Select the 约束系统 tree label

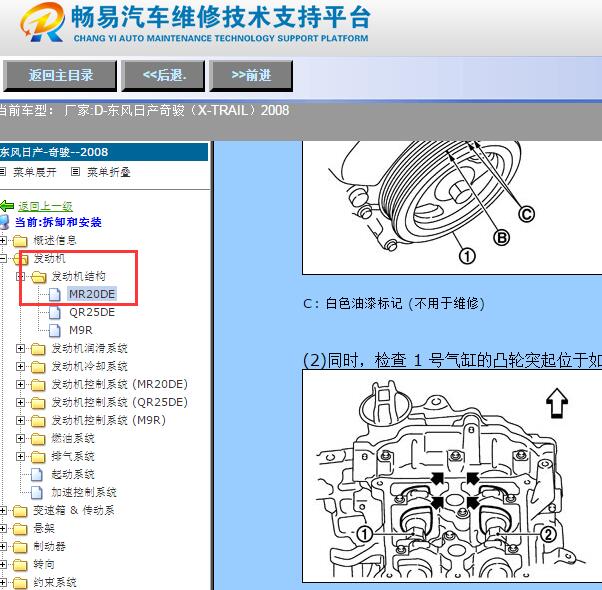pyautogui.click(x=55, y=583)
